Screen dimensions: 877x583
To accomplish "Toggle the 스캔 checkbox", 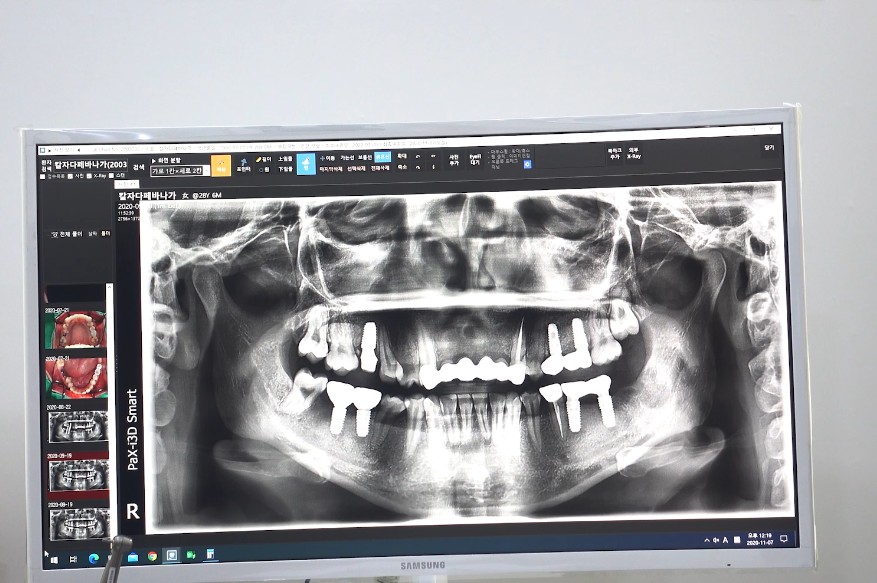I will (x=111, y=176).
